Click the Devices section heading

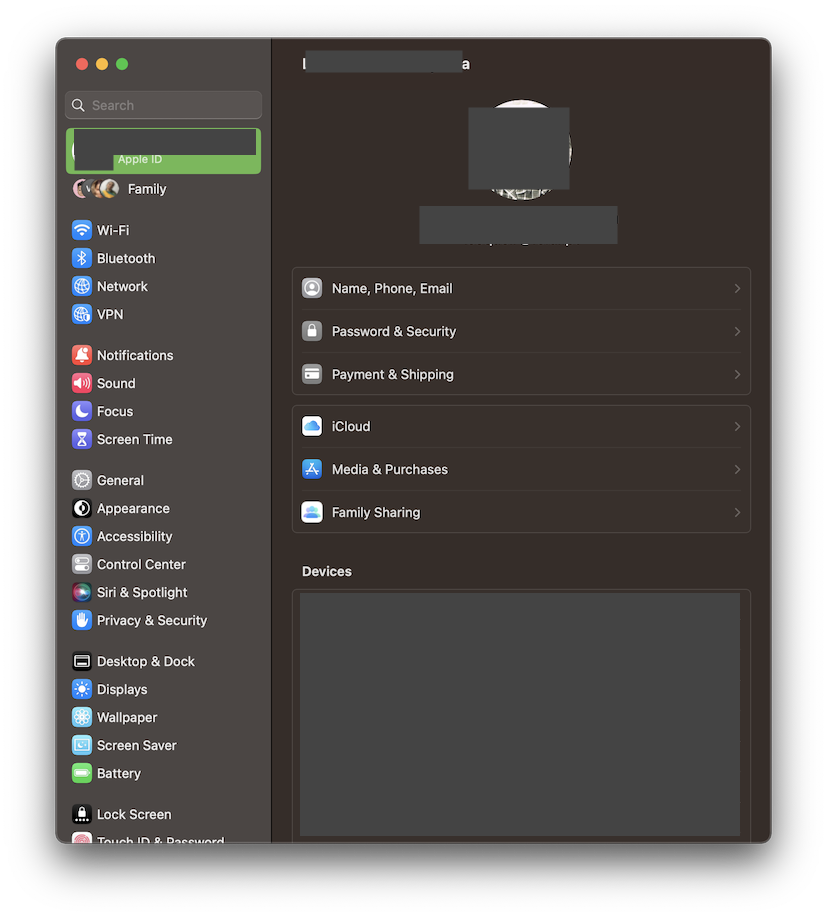[x=326, y=572]
